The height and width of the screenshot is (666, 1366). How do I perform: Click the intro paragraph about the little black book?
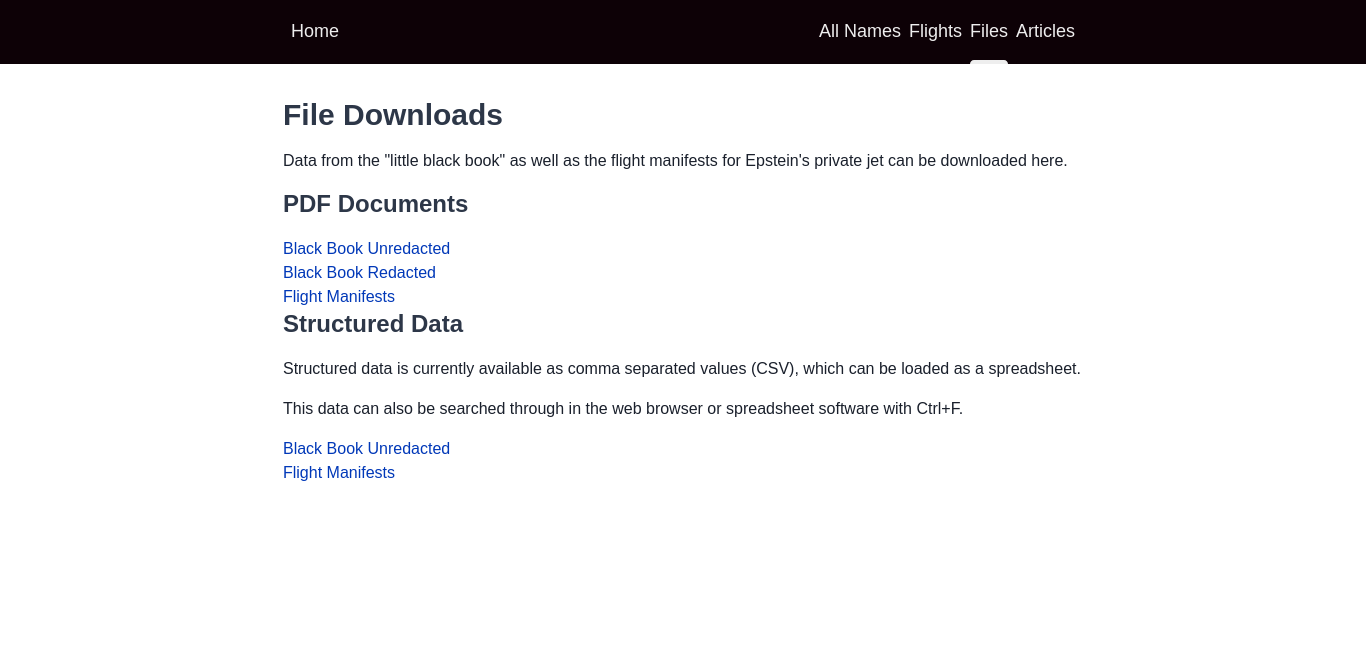coord(675,161)
